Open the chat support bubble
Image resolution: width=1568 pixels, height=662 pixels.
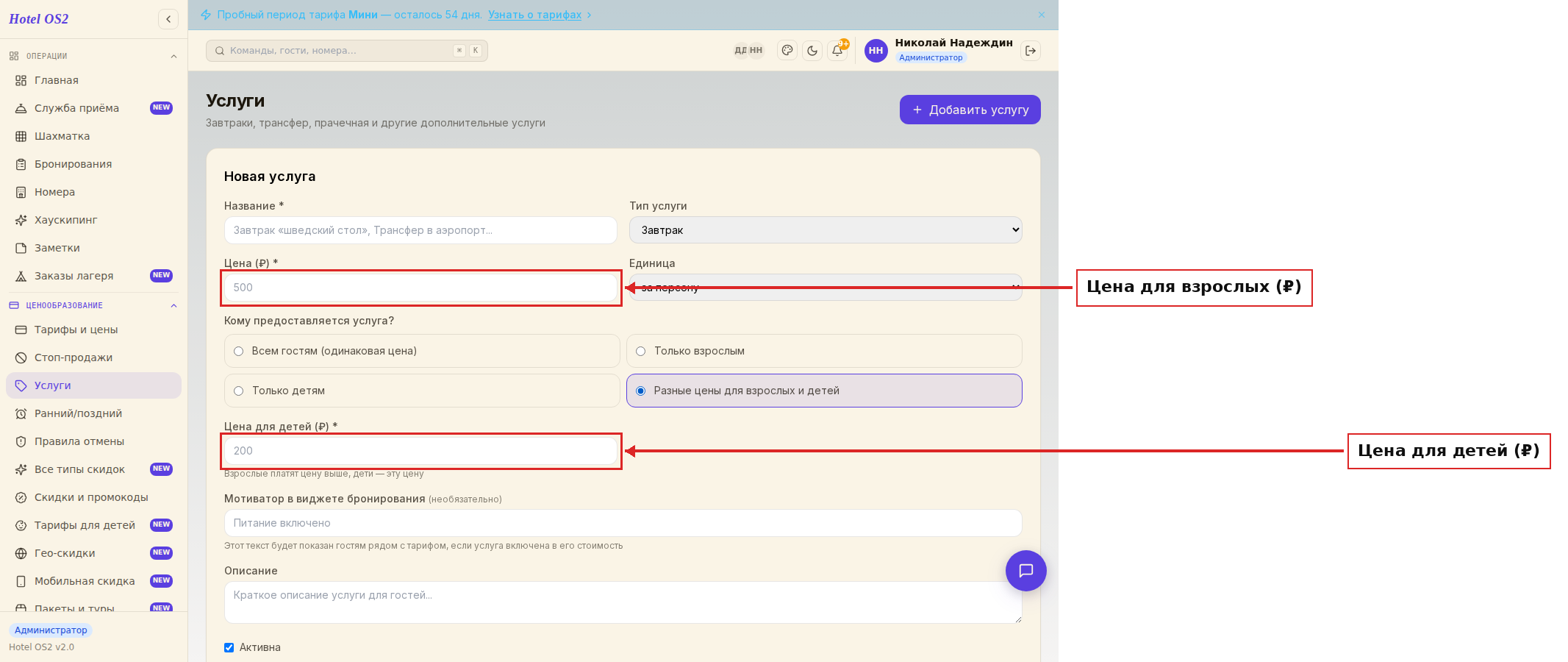[1026, 571]
